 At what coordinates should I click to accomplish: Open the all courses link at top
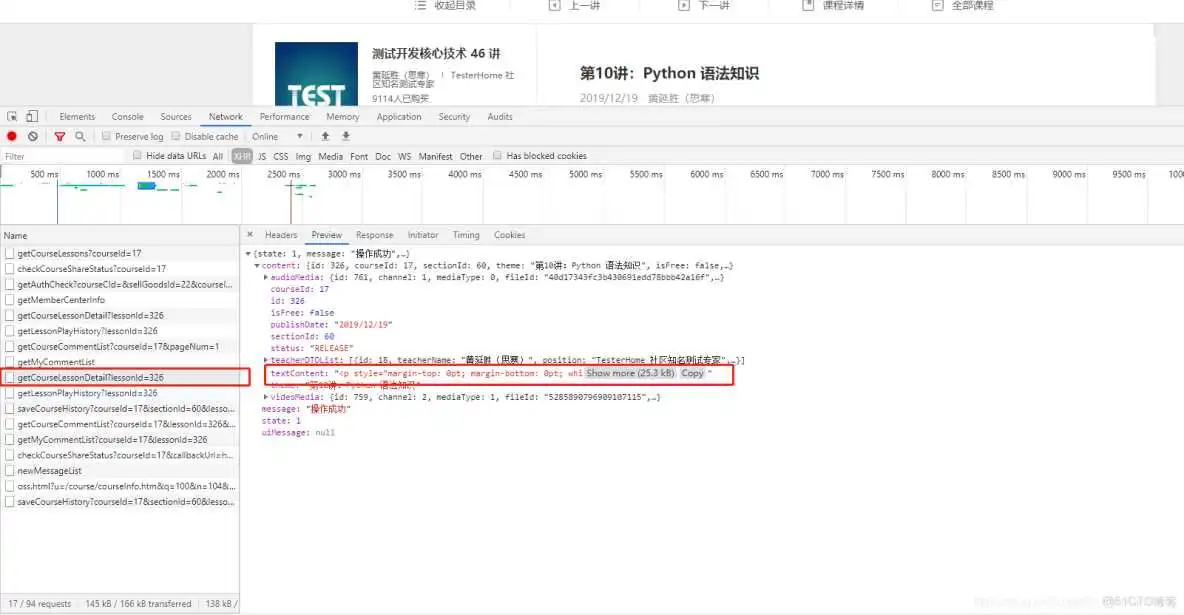(x=963, y=5)
